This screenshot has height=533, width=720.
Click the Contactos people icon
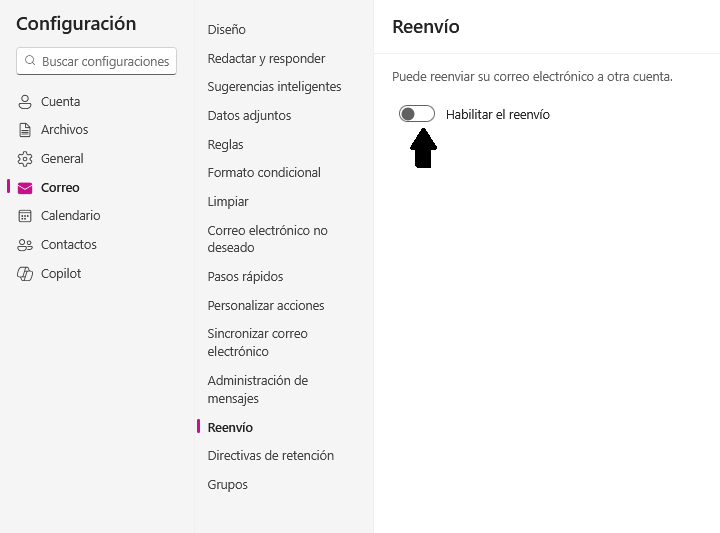pyautogui.click(x=25, y=245)
